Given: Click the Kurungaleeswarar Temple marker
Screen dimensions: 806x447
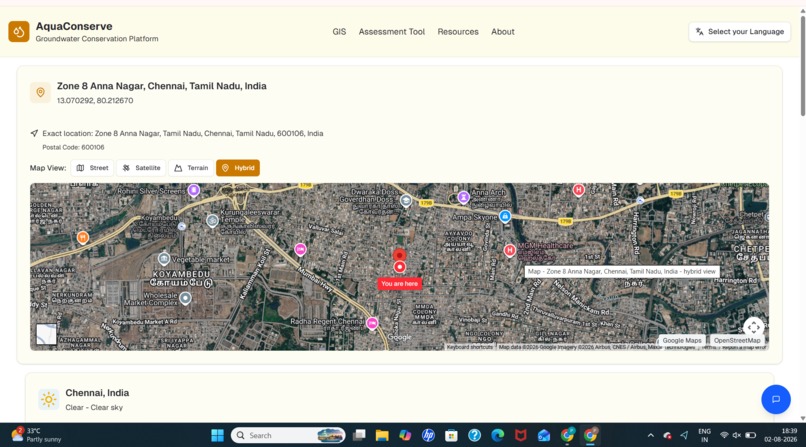Looking at the screenshot, I should point(212,221).
